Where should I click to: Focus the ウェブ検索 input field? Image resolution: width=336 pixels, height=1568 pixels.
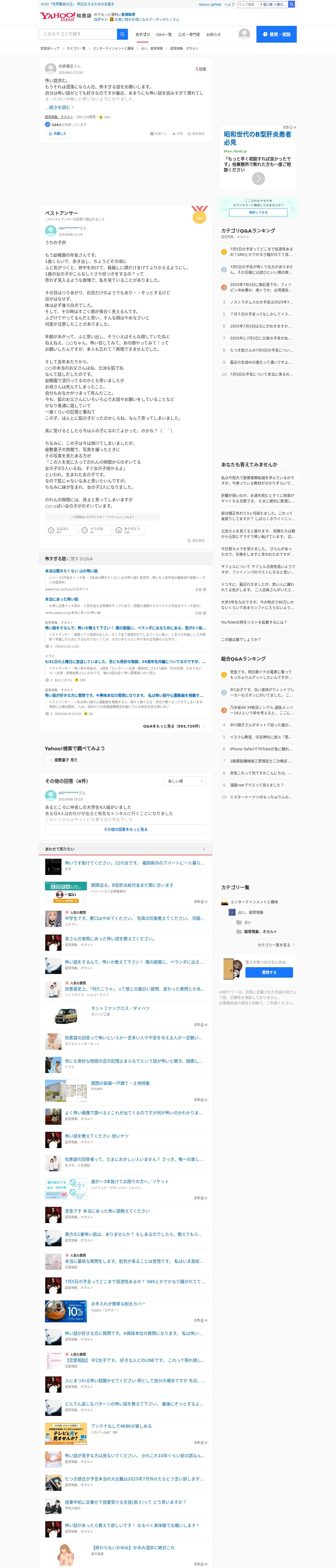pos(248,4)
